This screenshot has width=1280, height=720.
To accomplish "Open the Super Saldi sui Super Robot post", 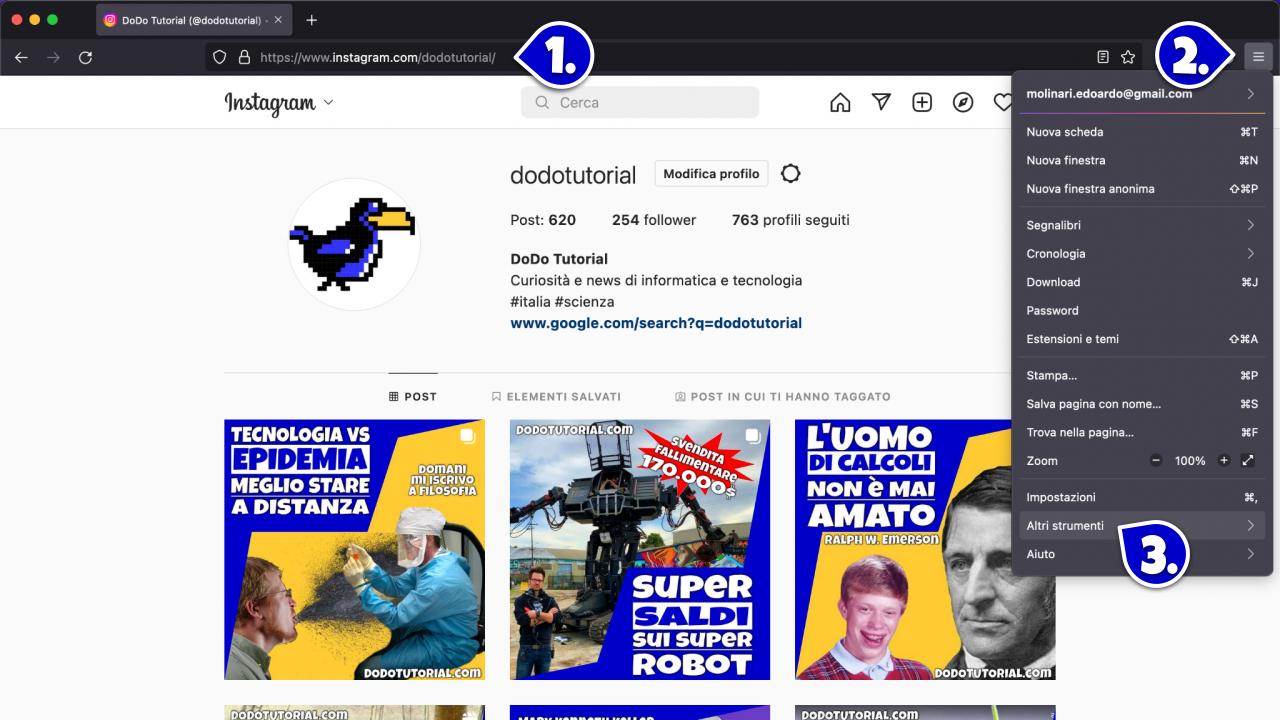I will point(640,549).
